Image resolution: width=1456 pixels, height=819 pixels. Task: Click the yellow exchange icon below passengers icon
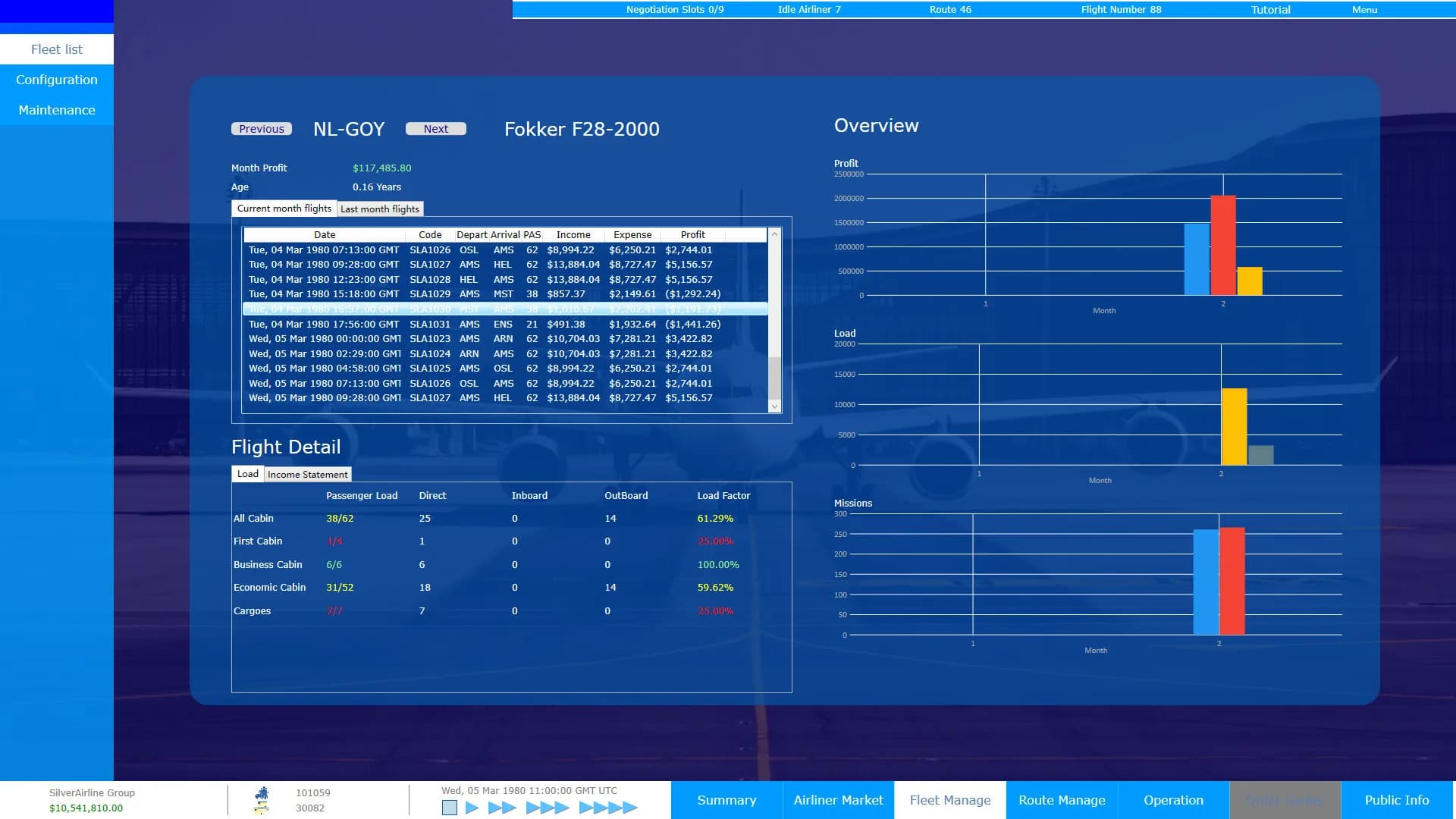point(262,808)
